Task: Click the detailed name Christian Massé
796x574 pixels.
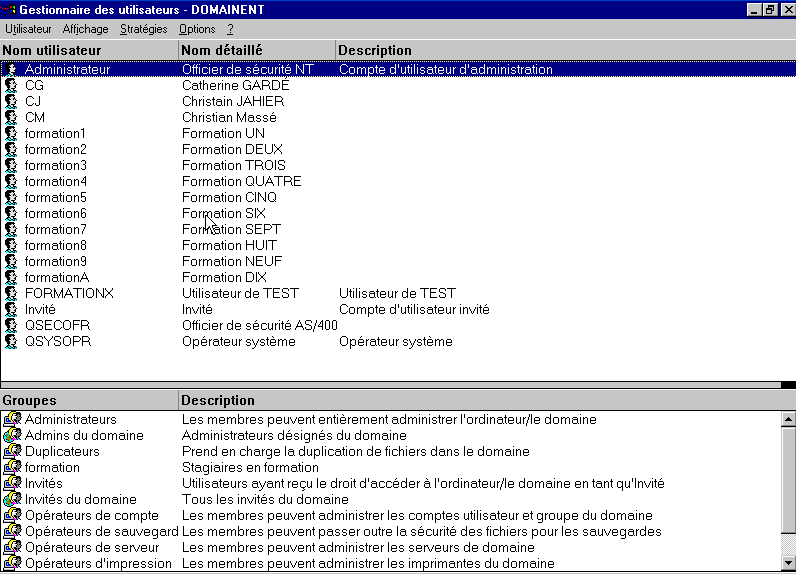Action: (x=229, y=117)
